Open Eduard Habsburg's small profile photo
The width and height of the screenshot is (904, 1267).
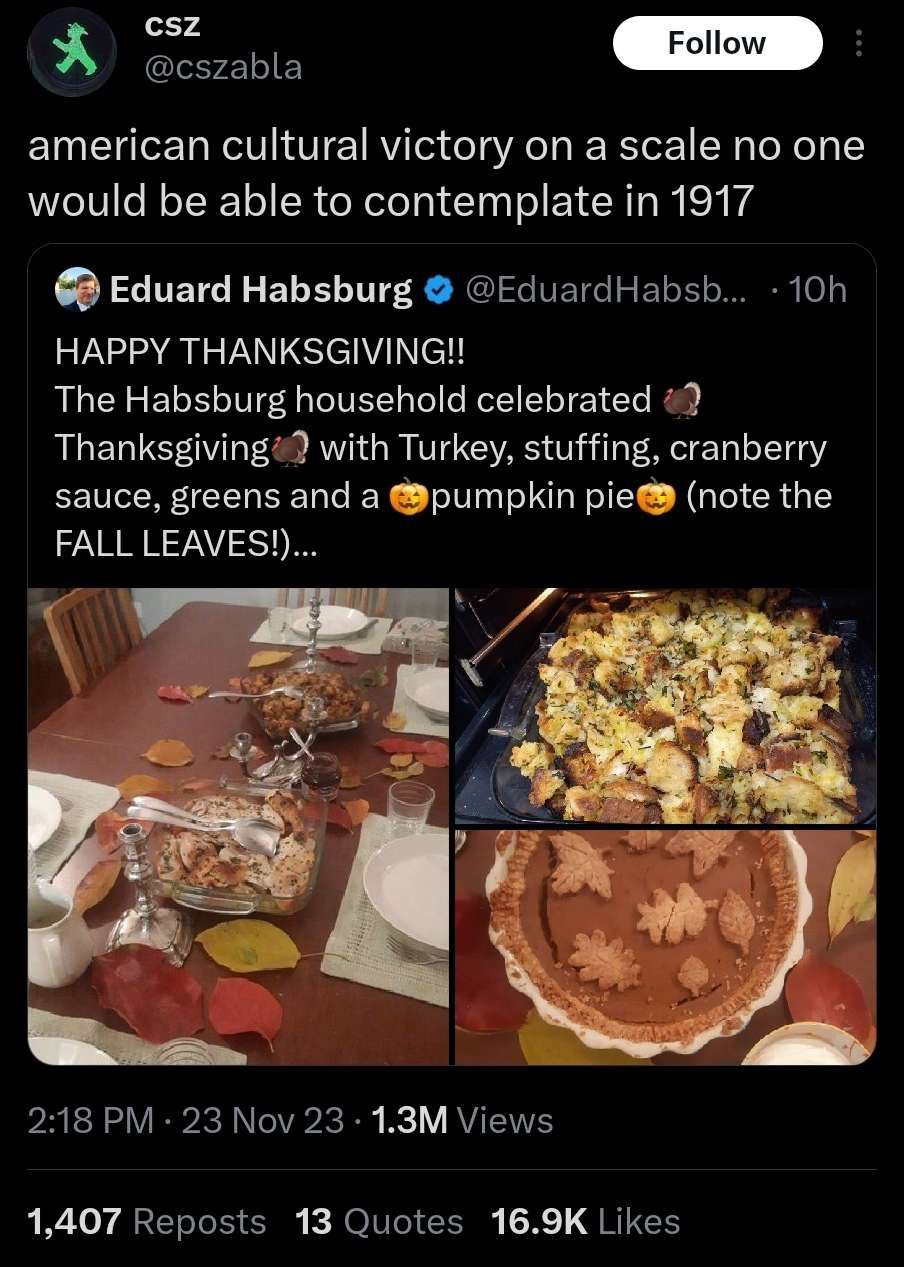click(78, 289)
